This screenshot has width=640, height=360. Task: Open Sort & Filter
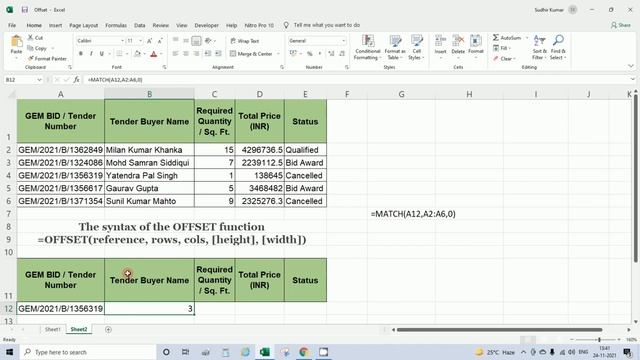pyautogui.click(x=540, y=47)
